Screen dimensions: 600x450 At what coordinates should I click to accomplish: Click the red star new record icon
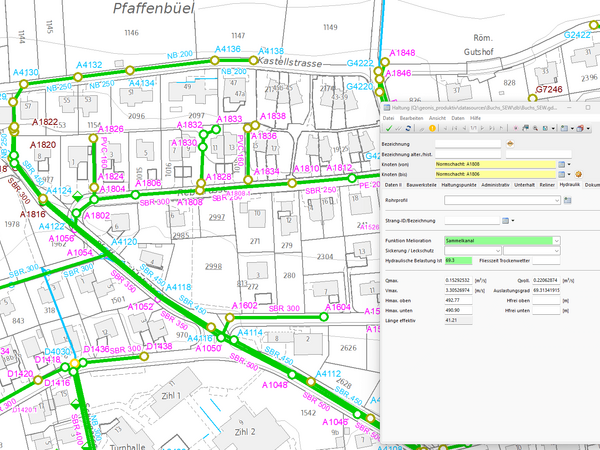pos(516,128)
